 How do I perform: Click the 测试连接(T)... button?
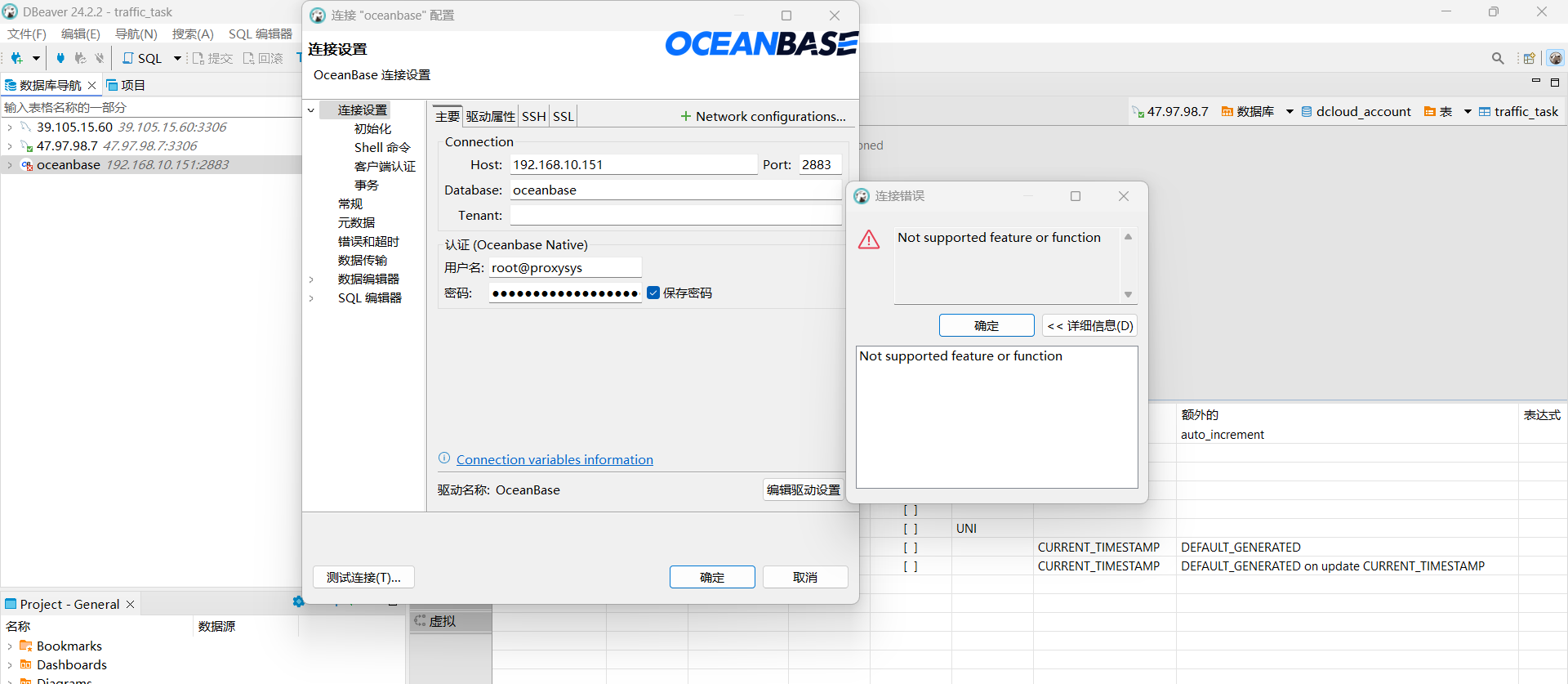[x=363, y=577]
